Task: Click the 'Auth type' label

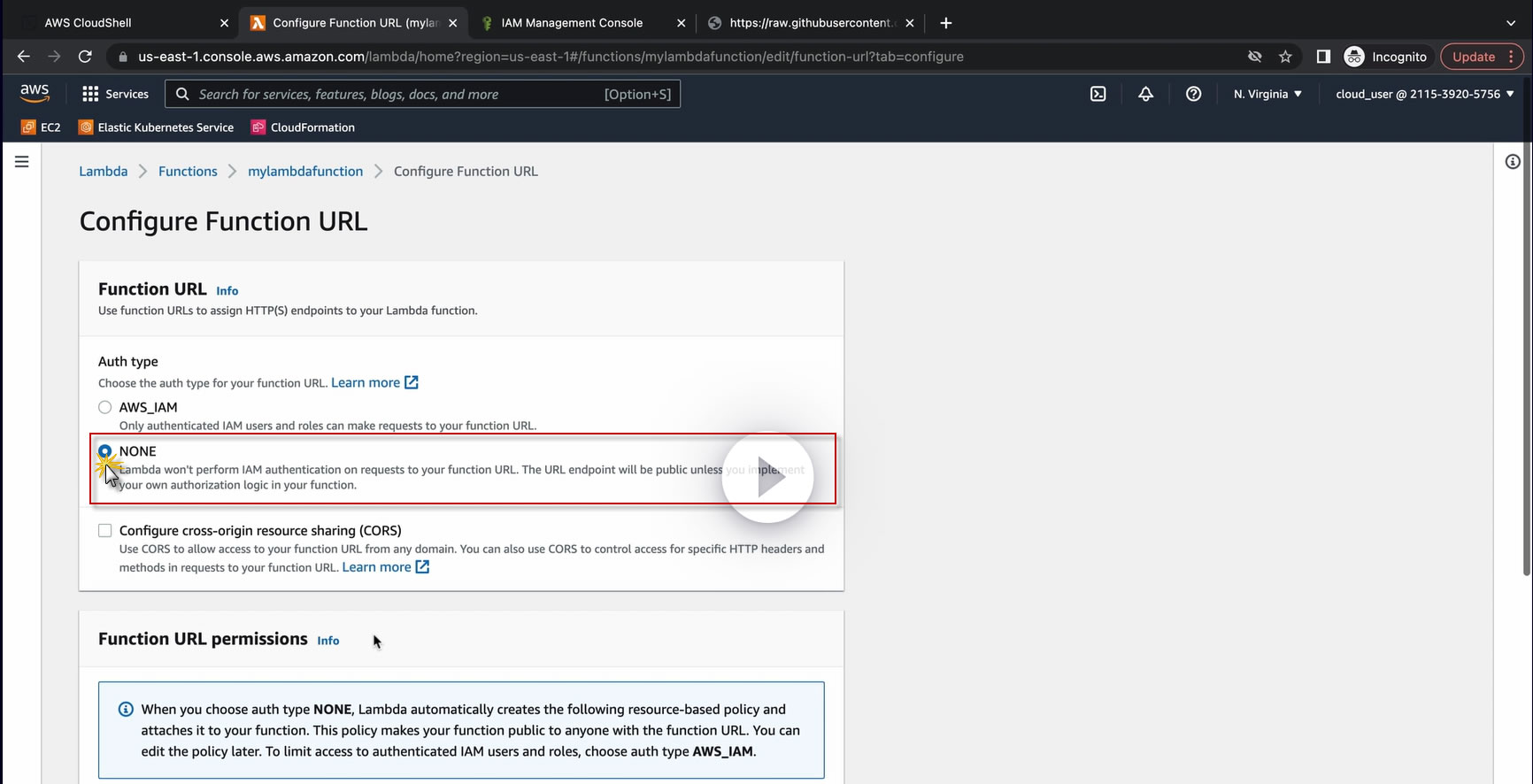Action: [128, 361]
